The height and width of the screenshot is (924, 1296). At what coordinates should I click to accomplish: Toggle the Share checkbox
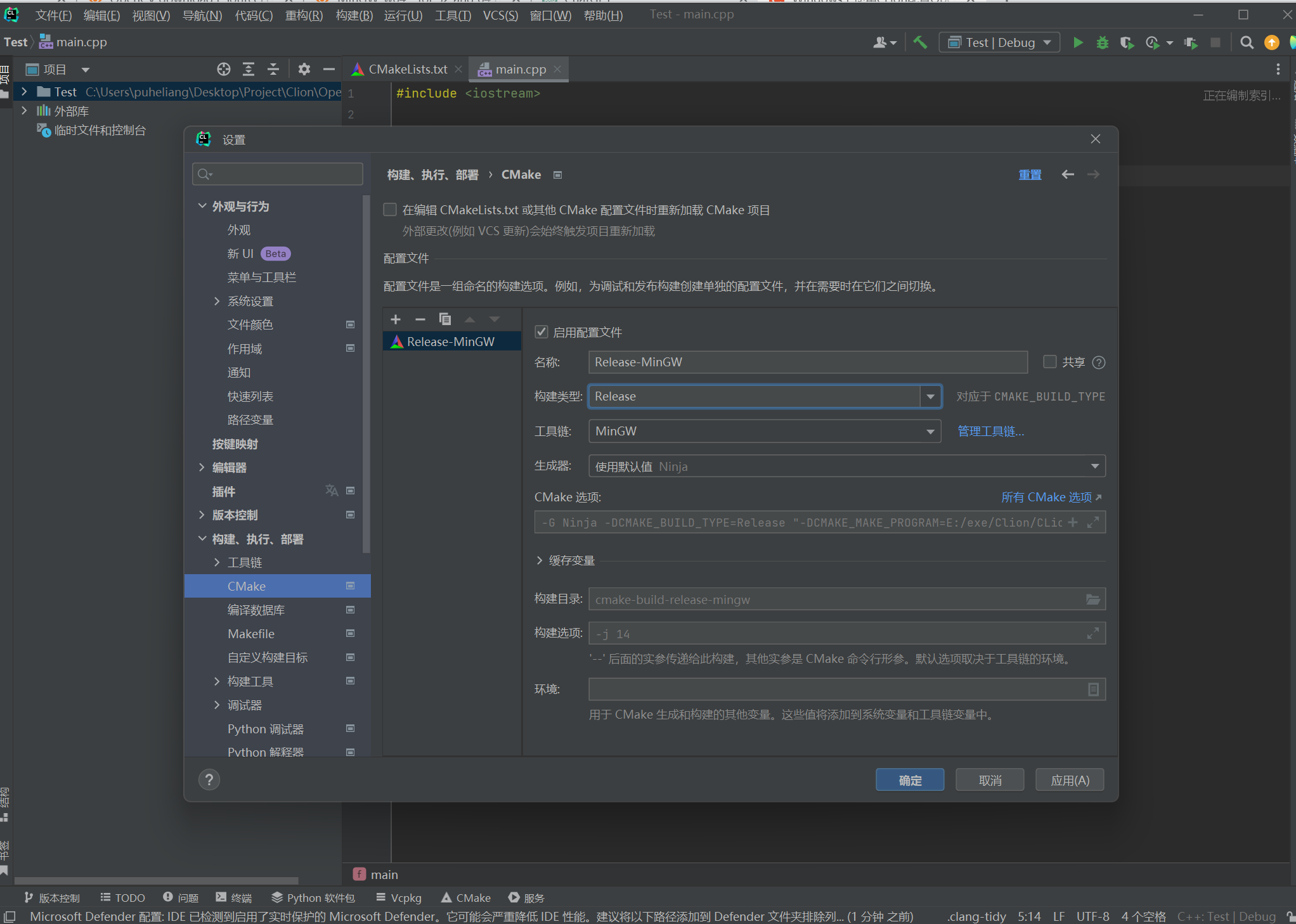(x=1050, y=362)
